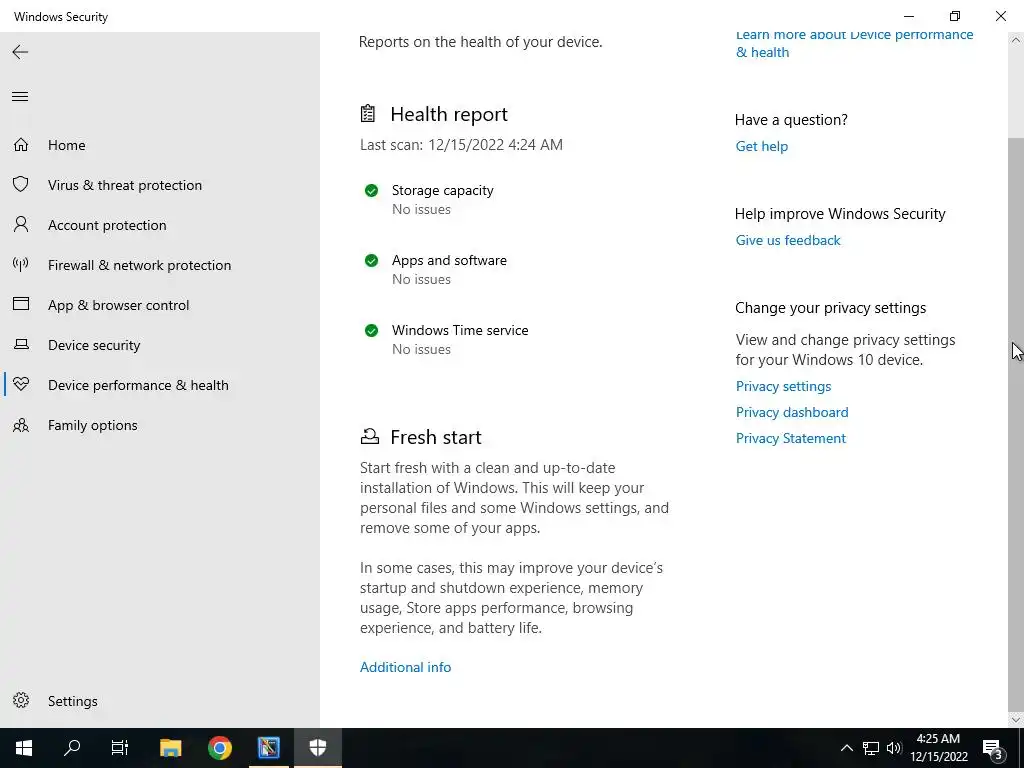
Task: Go to Home page
Action: (x=67, y=145)
